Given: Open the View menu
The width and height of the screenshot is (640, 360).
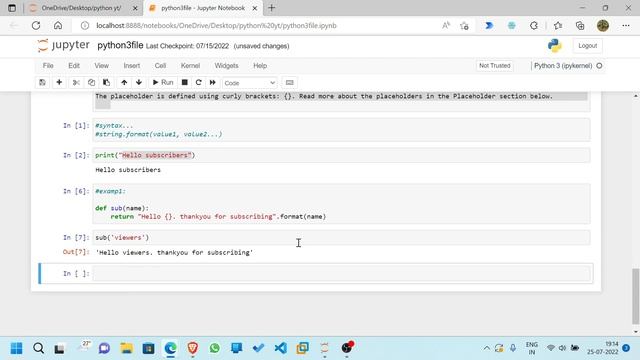Looking at the screenshot, I should [x=102, y=66].
